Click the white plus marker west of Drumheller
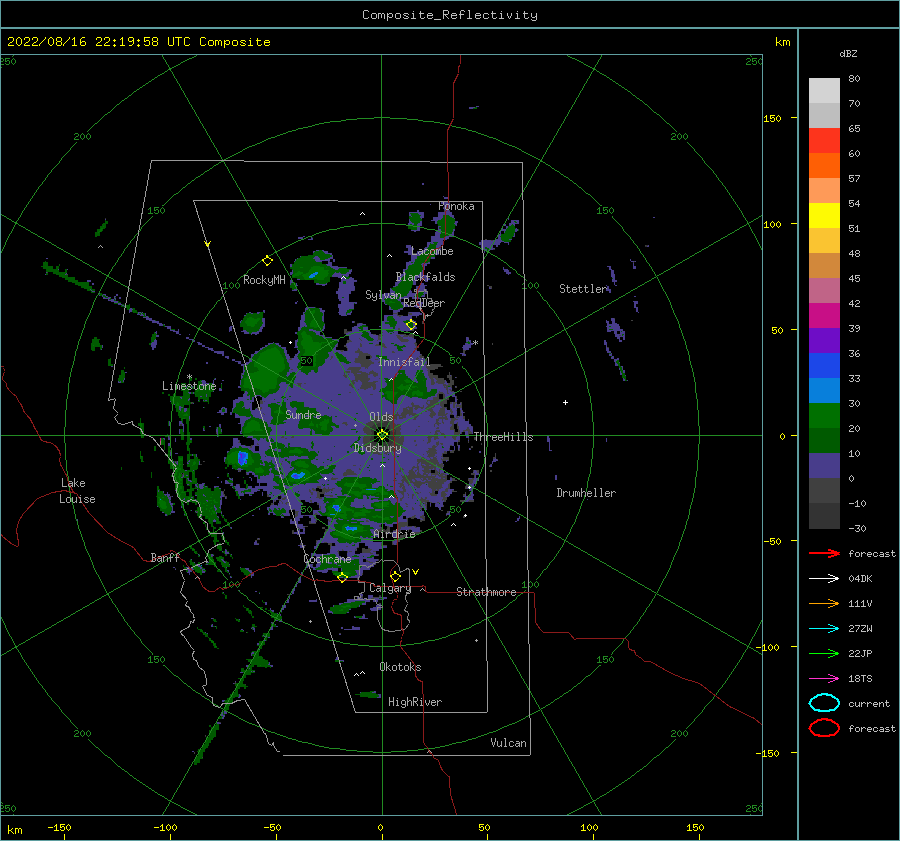The height and width of the screenshot is (841, 900). [565, 402]
